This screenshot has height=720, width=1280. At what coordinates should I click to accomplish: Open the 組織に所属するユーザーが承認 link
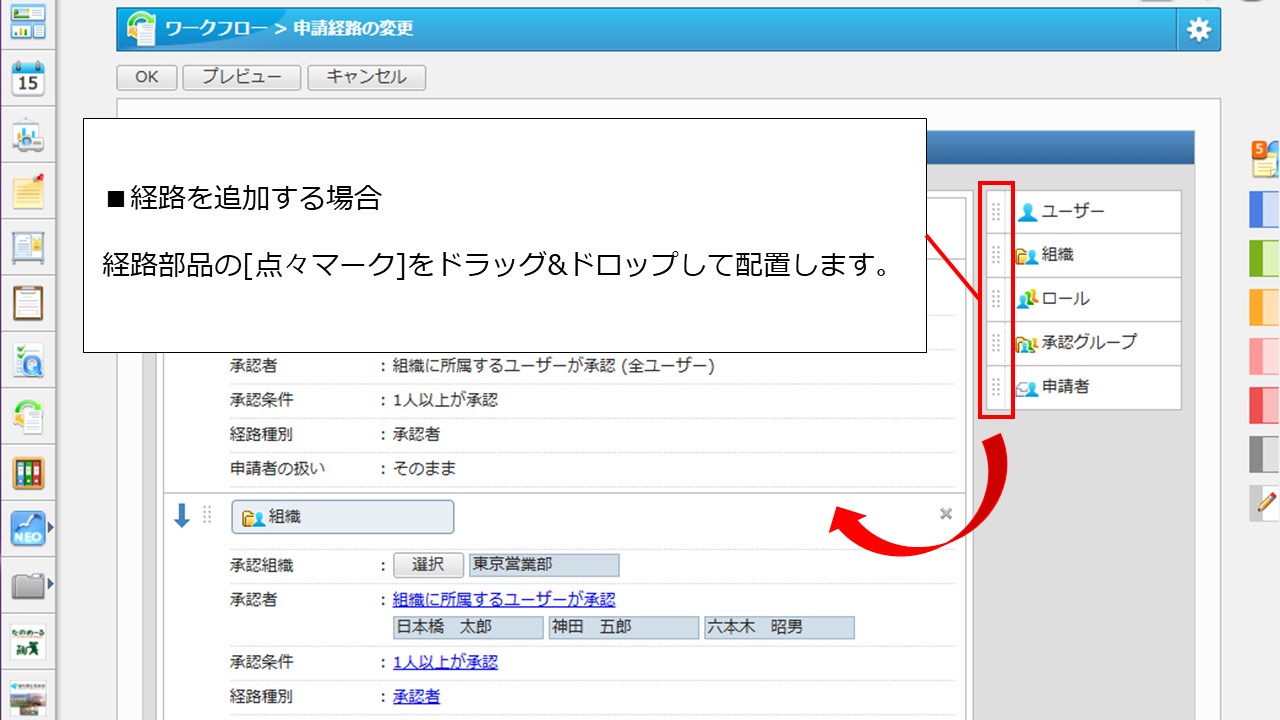pyautogui.click(x=504, y=600)
